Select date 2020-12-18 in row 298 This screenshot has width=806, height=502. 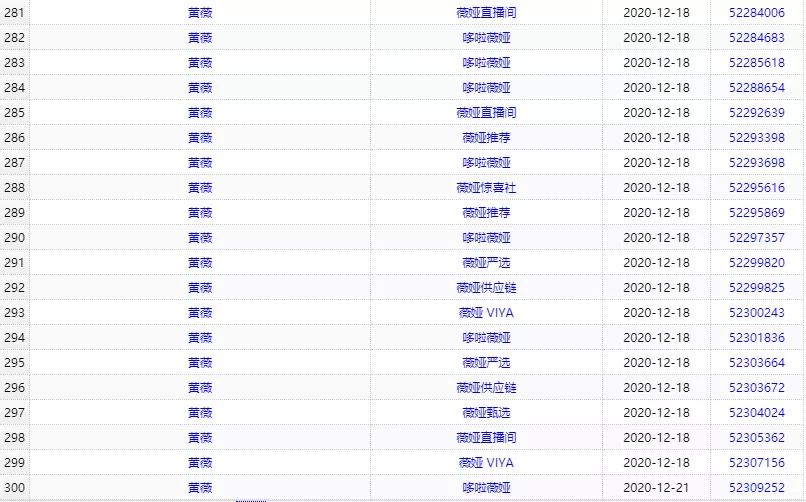point(656,438)
